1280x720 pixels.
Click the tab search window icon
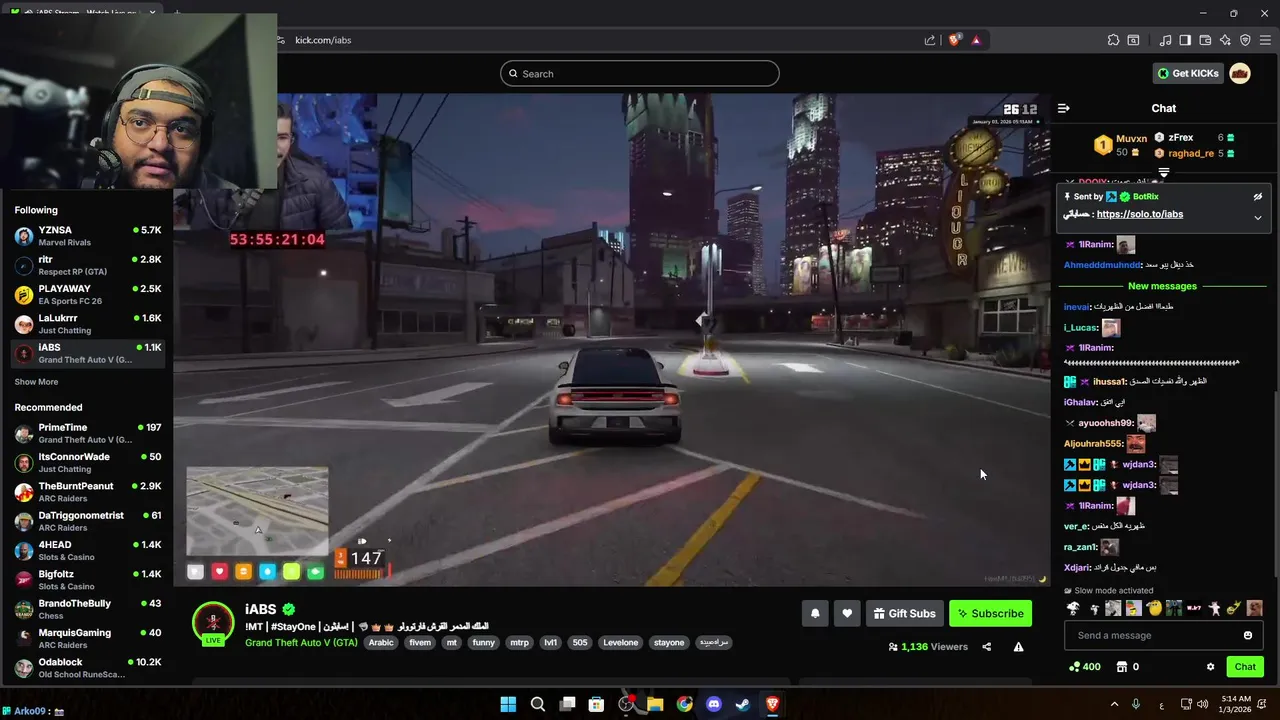(1133, 40)
